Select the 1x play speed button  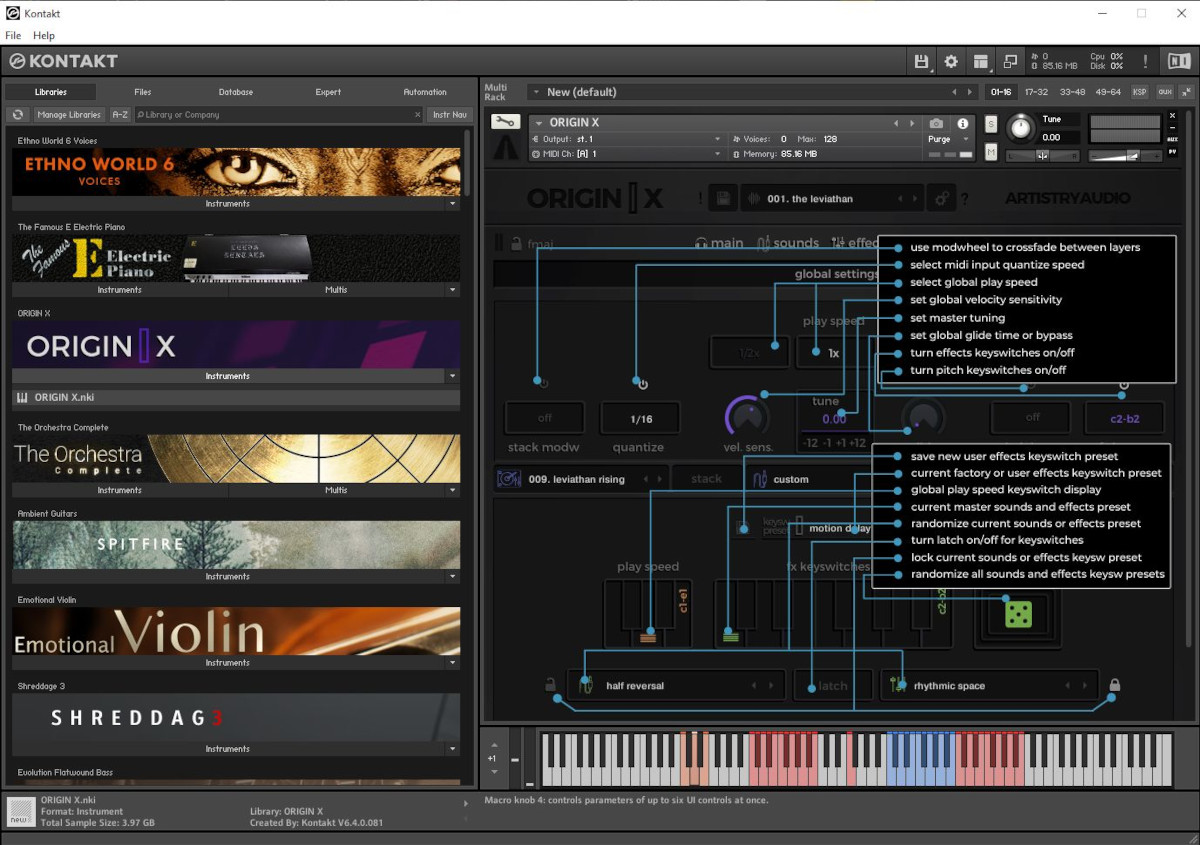[x=833, y=353]
